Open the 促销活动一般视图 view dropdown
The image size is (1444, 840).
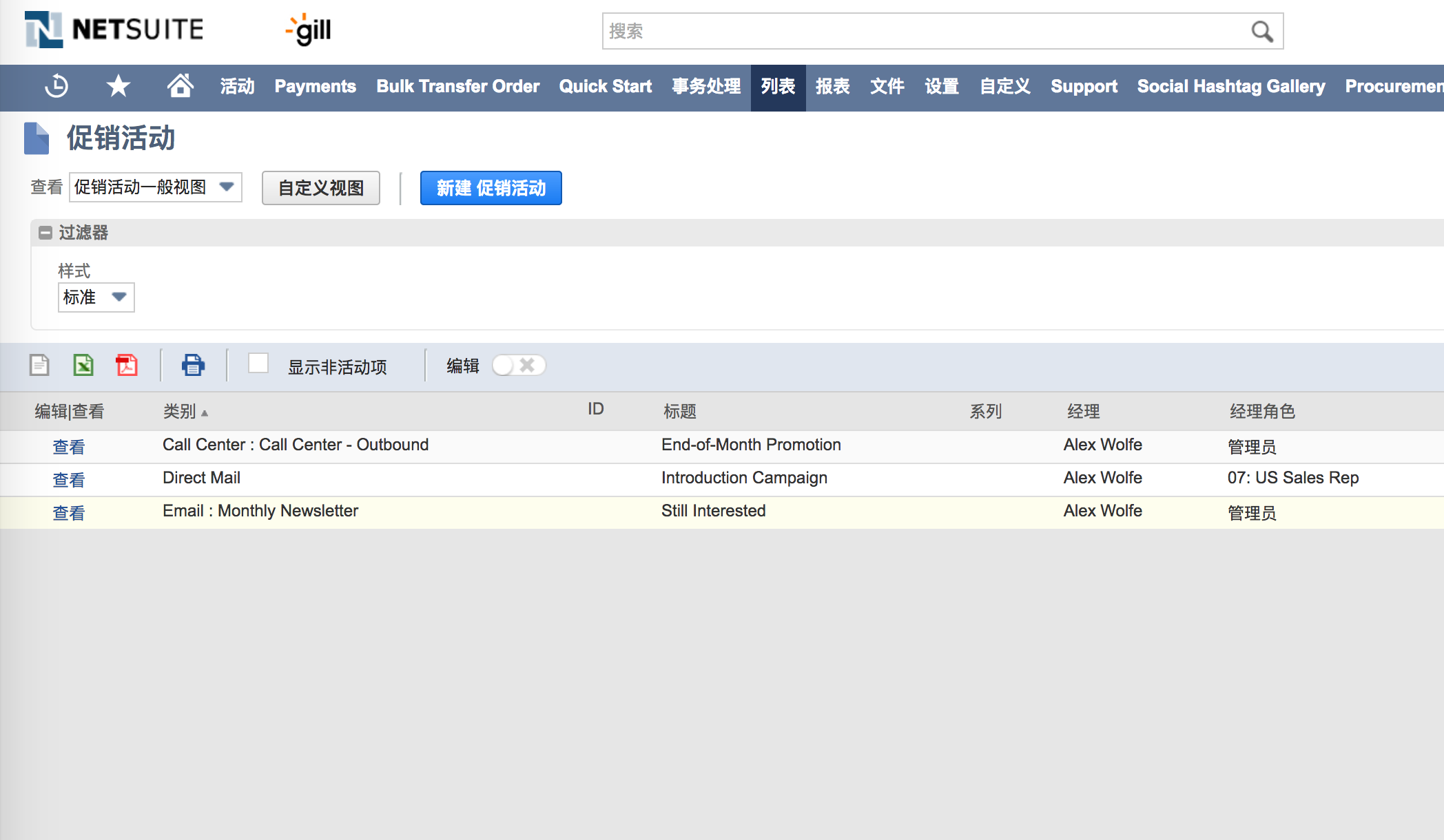click(155, 187)
